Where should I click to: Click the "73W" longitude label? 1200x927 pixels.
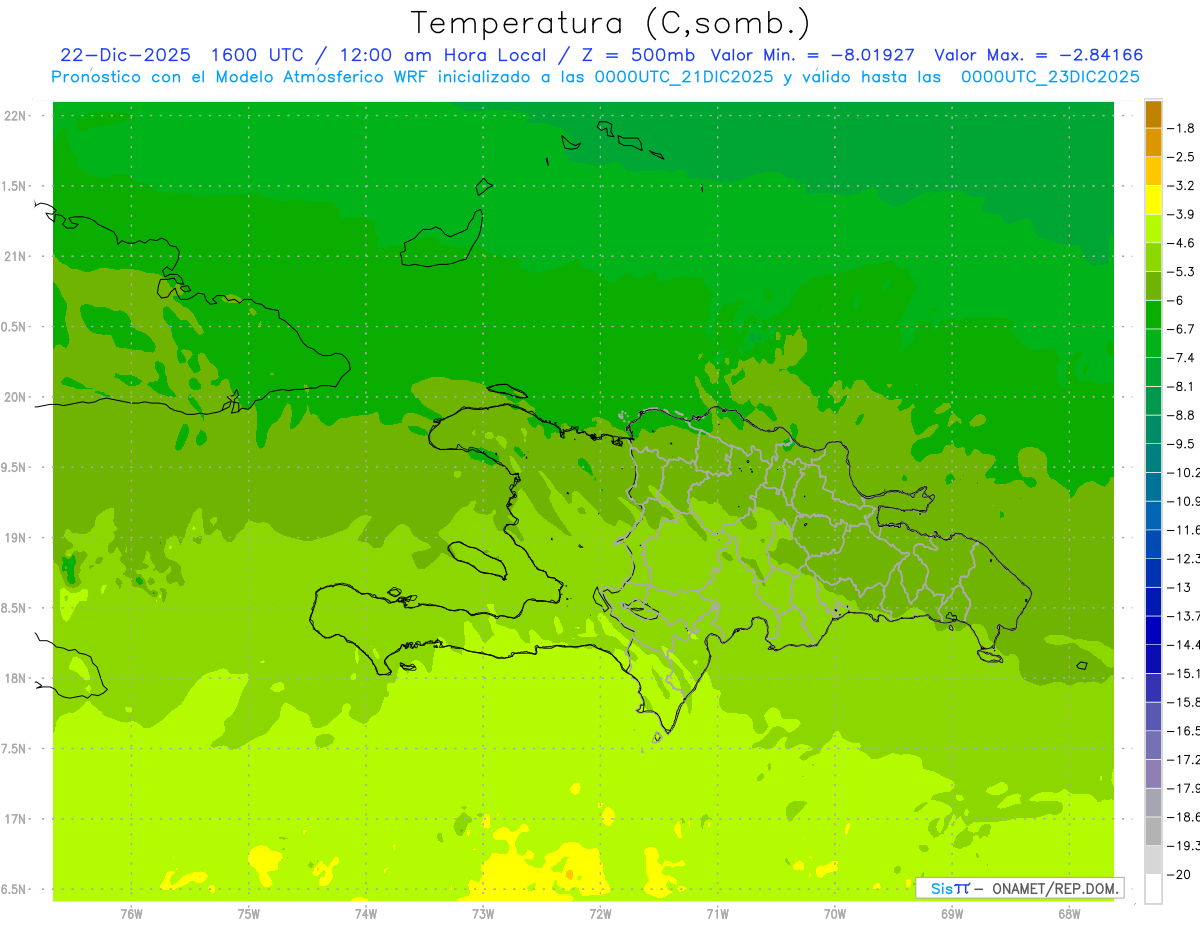(x=483, y=914)
